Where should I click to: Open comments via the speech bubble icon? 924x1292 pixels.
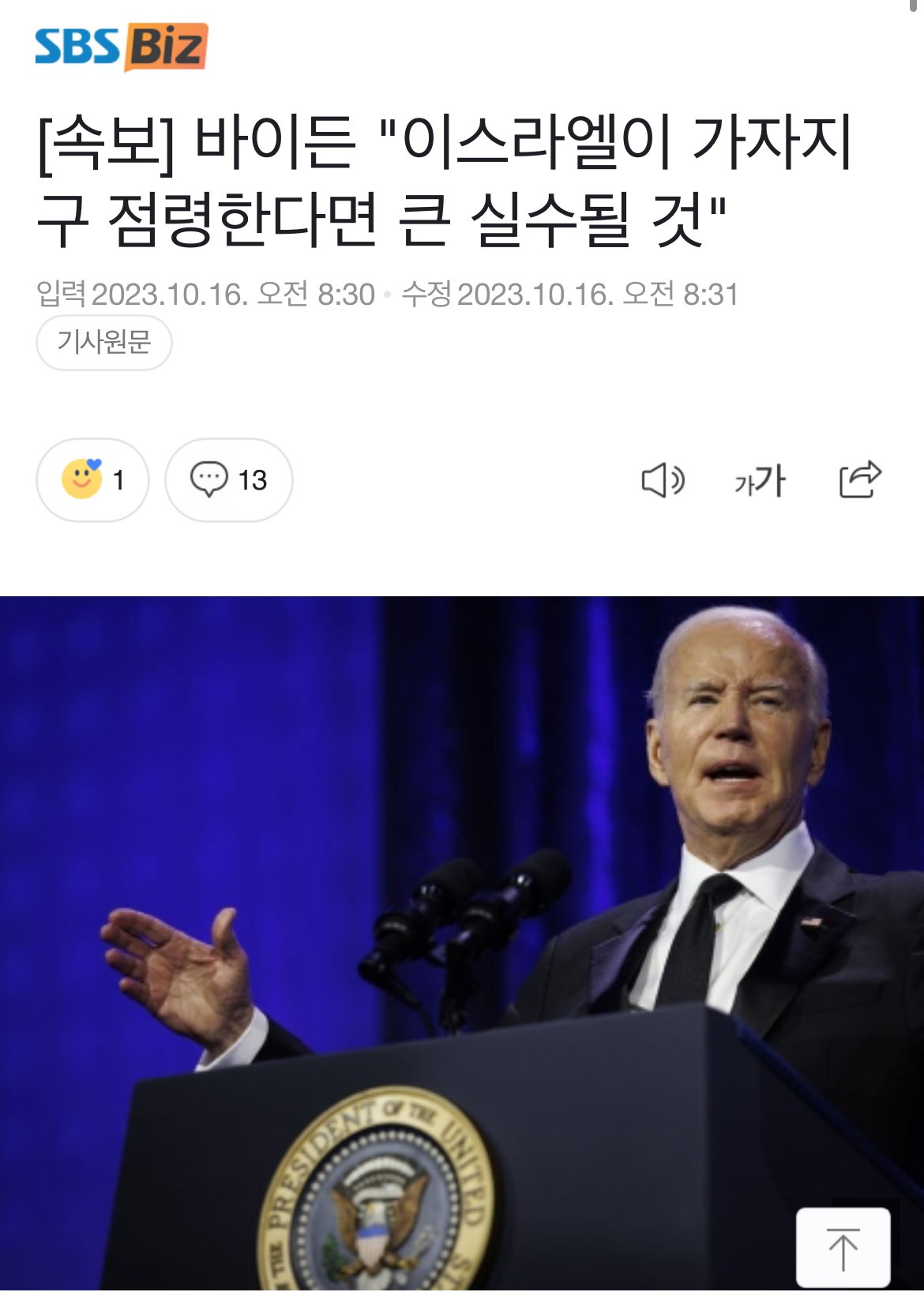click(x=209, y=479)
